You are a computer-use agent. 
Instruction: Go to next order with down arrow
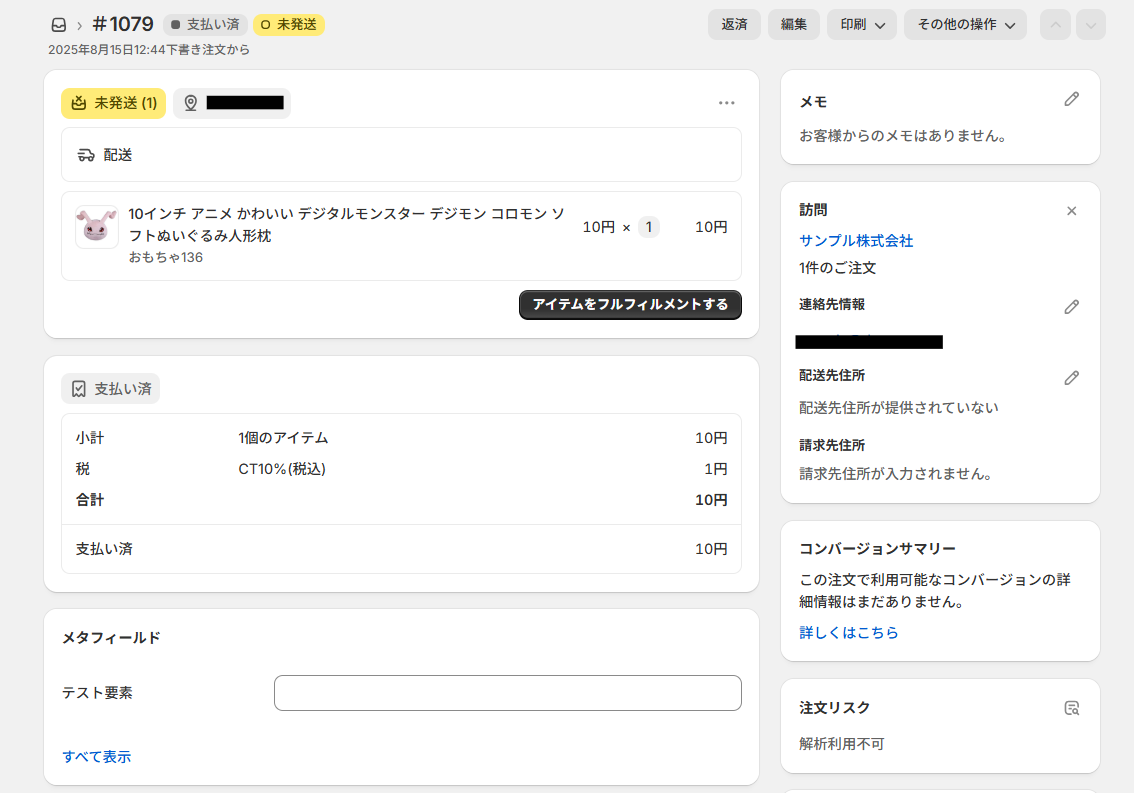[1090, 25]
